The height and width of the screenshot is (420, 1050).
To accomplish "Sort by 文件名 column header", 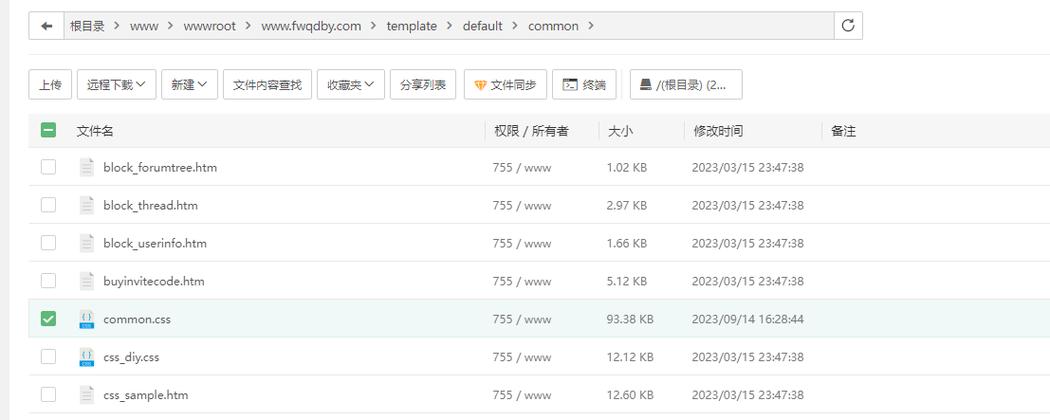I will coord(95,131).
